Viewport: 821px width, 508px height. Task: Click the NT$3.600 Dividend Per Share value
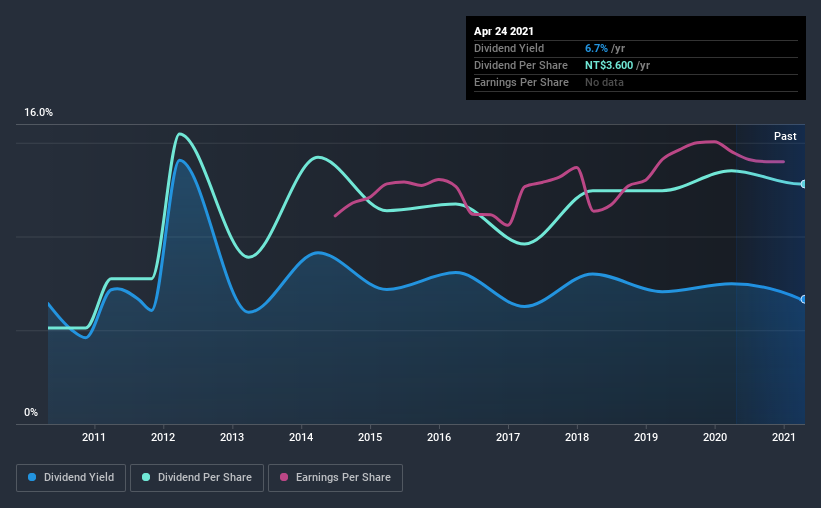click(x=609, y=65)
